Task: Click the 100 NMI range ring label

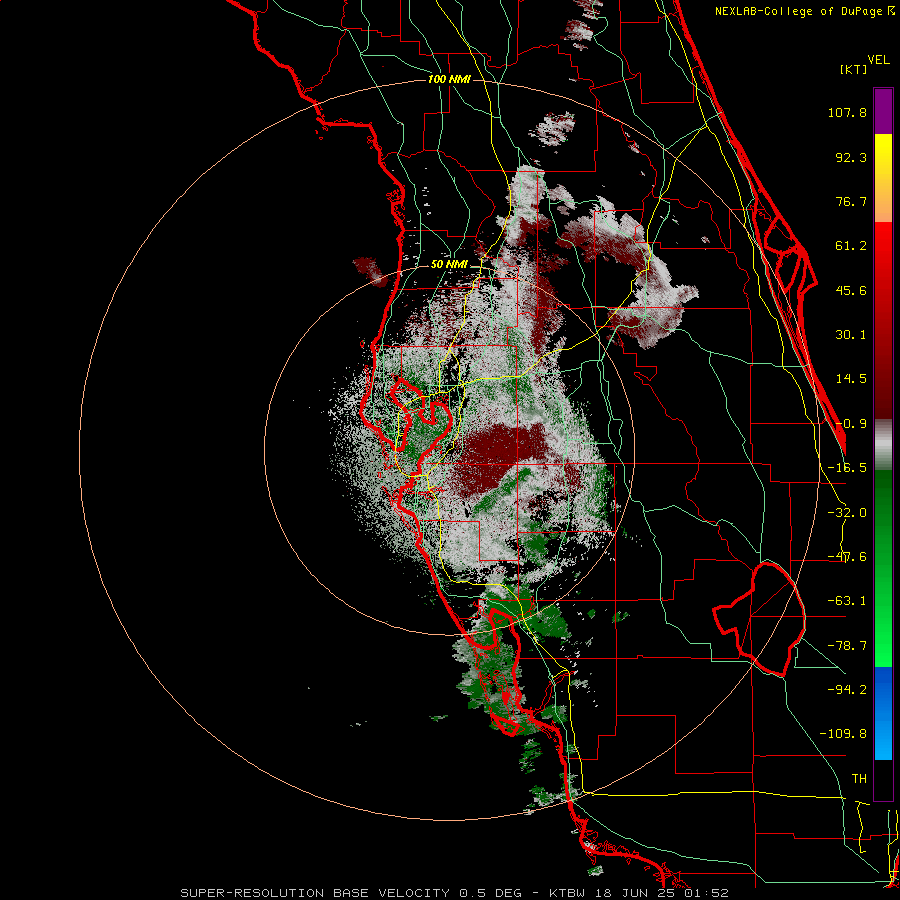Action: [x=449, y=79]
